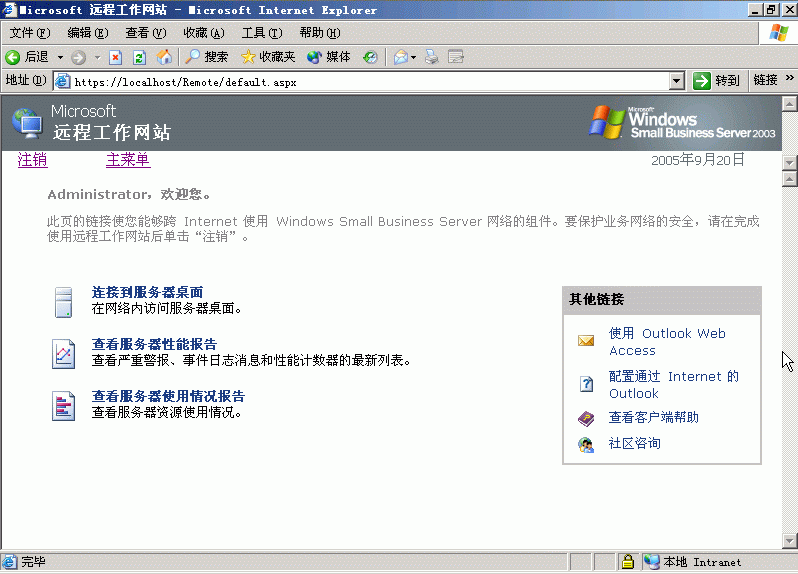This screenshot has width=798, height=574.
Task: Click the 搜索 (Search) toolbar button
Action: tap(207, 57)
